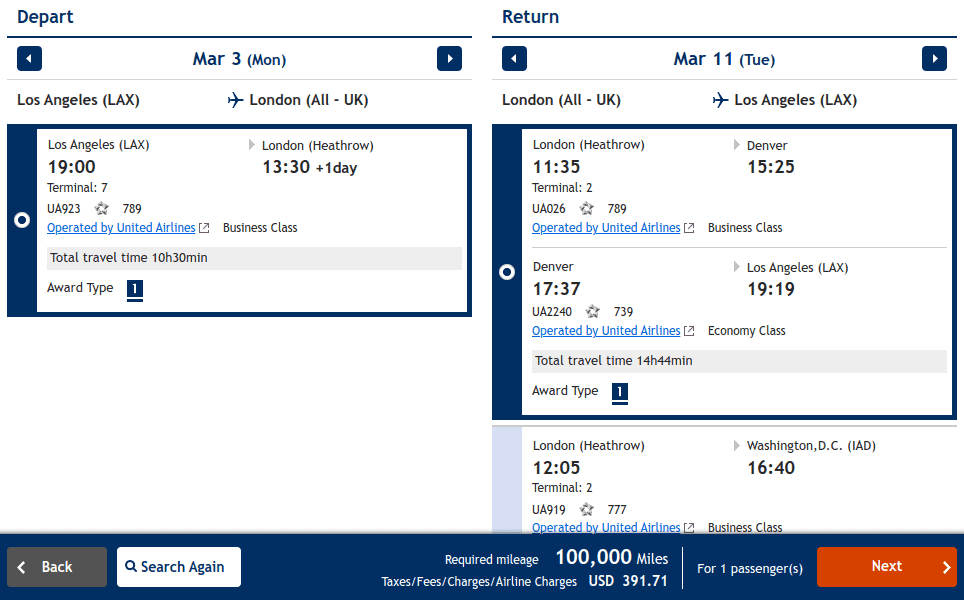
Task: Click next return date arrow
Action: (934, 59)
